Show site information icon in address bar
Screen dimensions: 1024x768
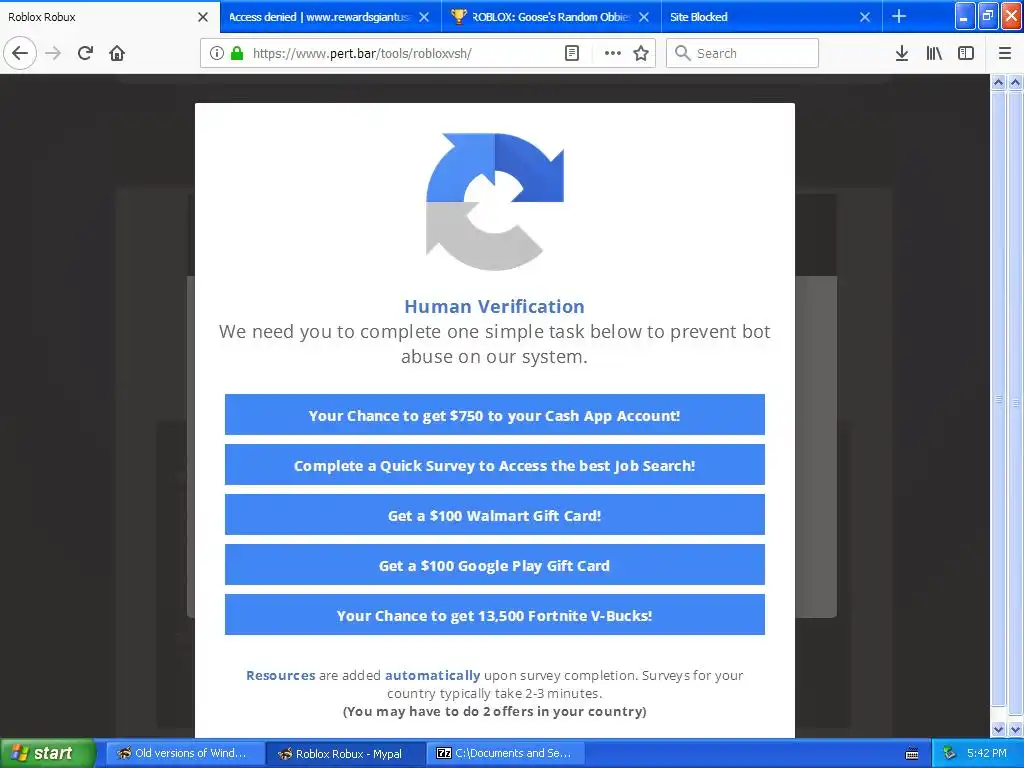click(217, 54)
